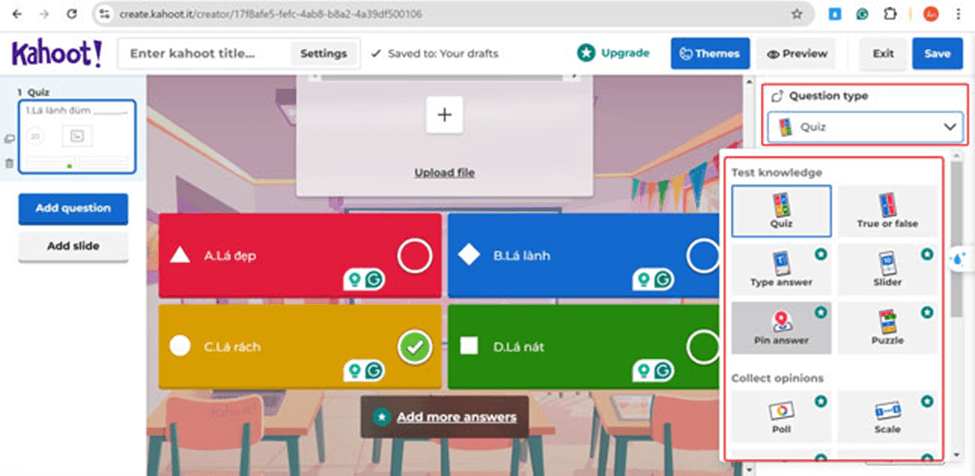Click the blue extension icon in toolbar
This screenshot has width=975, height=476.
click(834, 14)
